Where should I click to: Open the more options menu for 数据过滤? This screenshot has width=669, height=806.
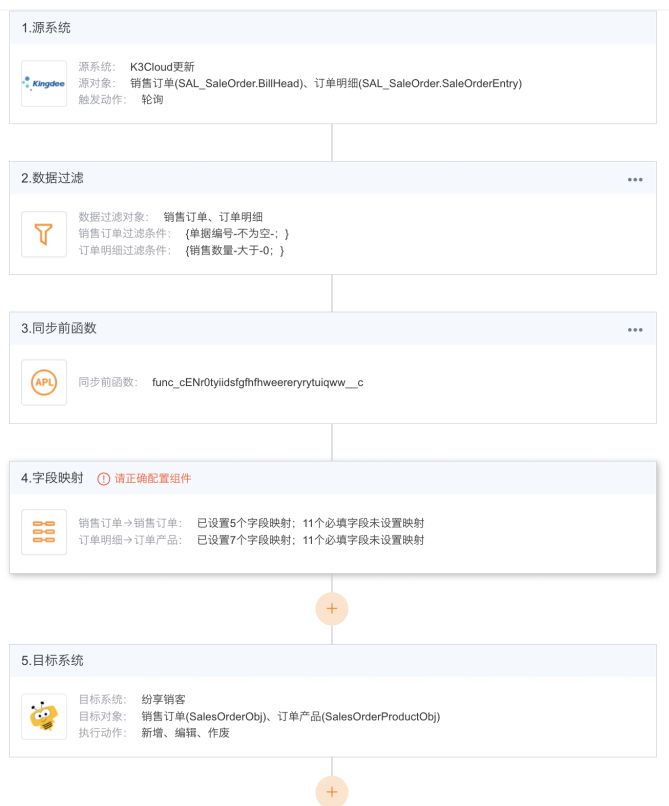635,179
